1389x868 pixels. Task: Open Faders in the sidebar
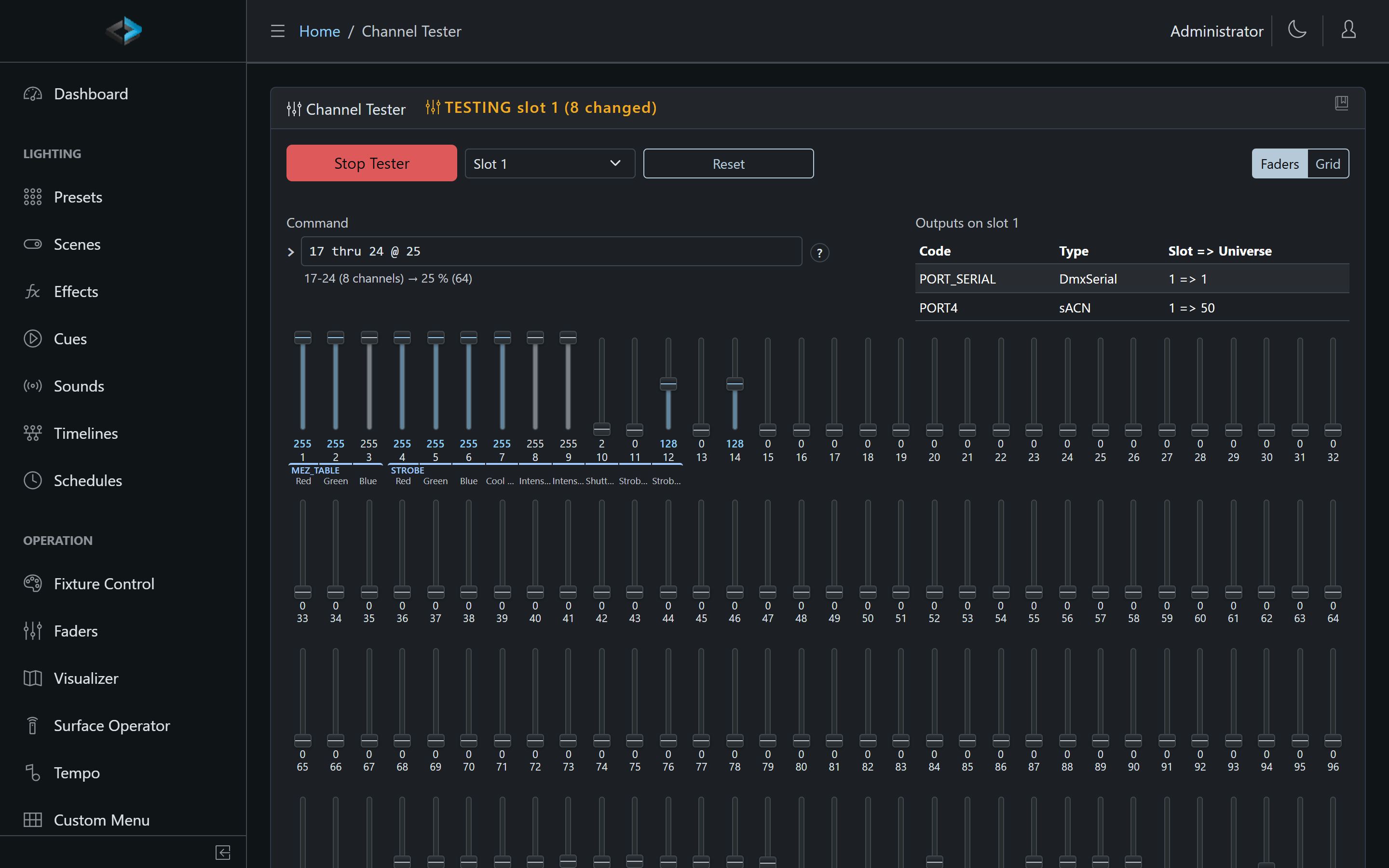pos(76,631)
